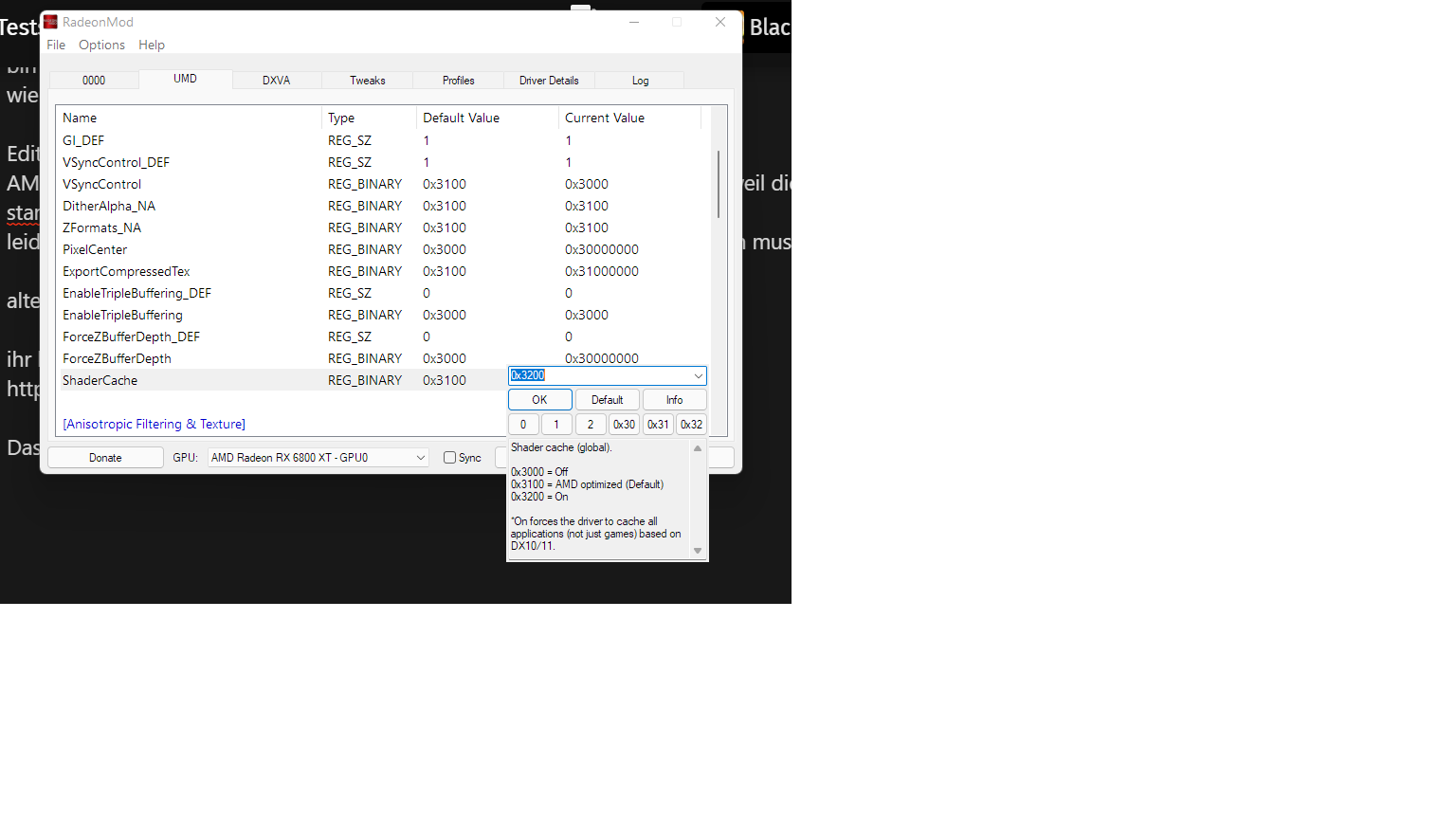Expand the ShaderCache value combo box arrow
Image resolution: width=1456 pixels, height=819 pixels.
point(699,376)
